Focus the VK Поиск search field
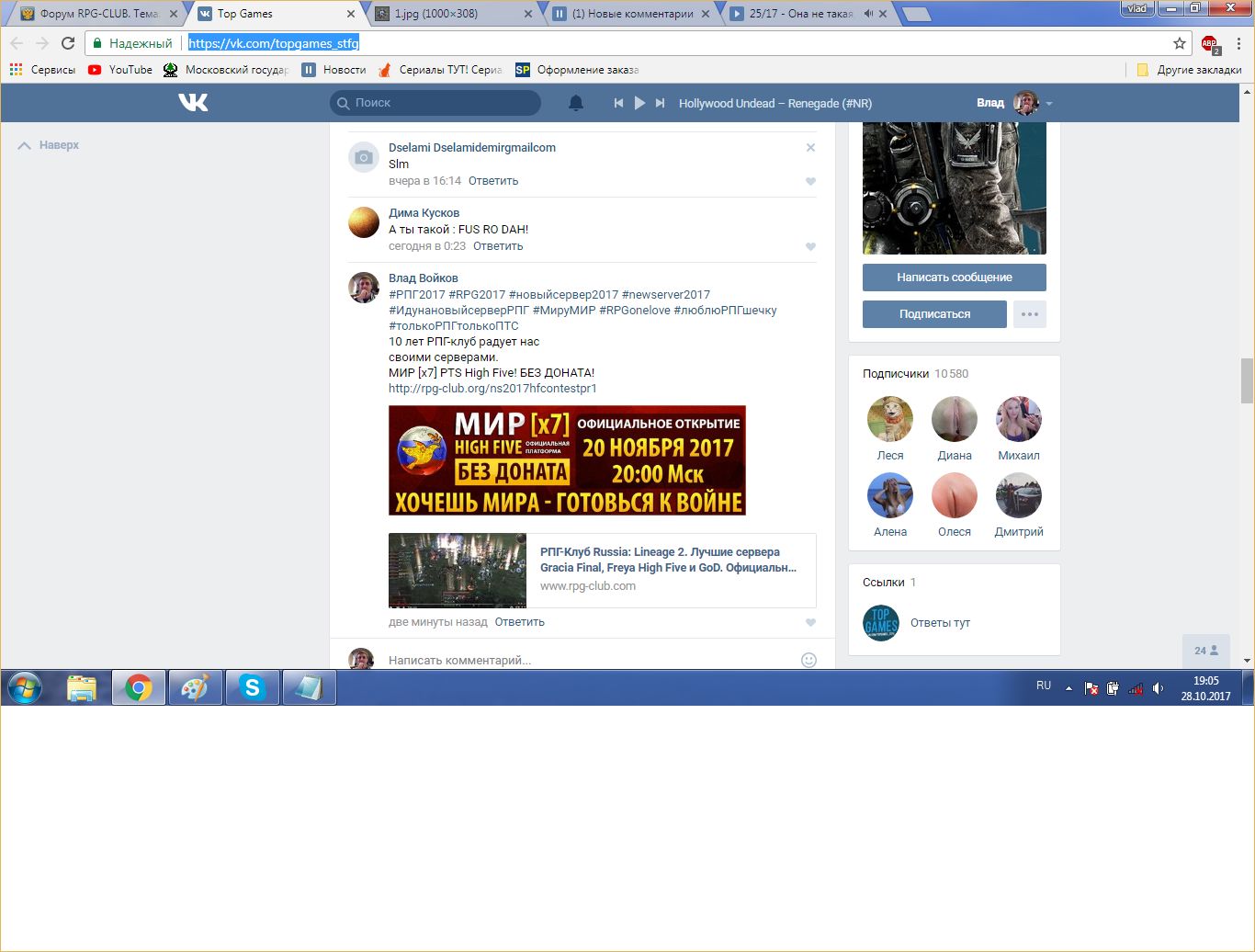The height and width of the screenshot is (952, 1255). [x=435, y=103]
